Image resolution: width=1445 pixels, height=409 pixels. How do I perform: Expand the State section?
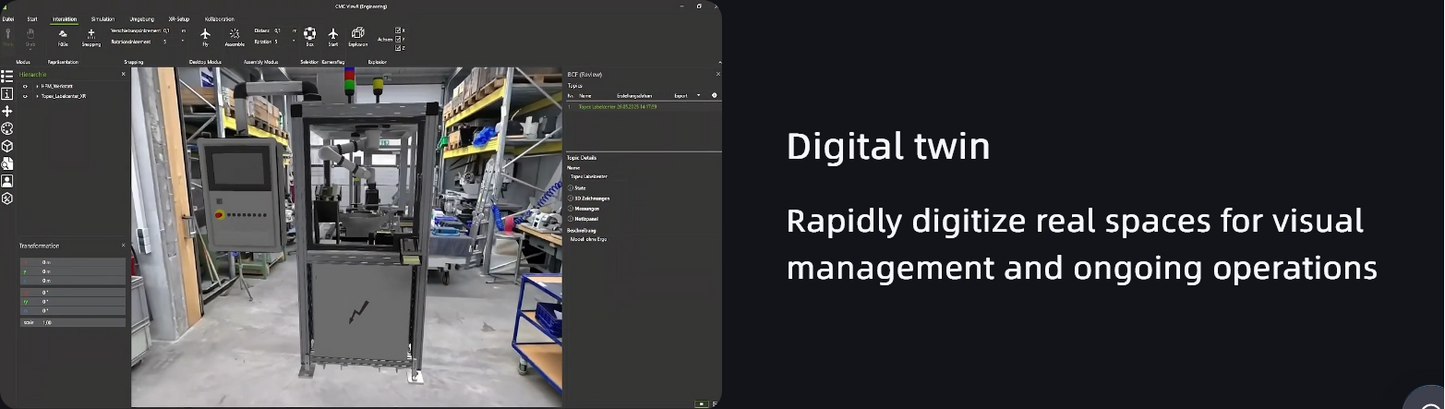(577, 188)
